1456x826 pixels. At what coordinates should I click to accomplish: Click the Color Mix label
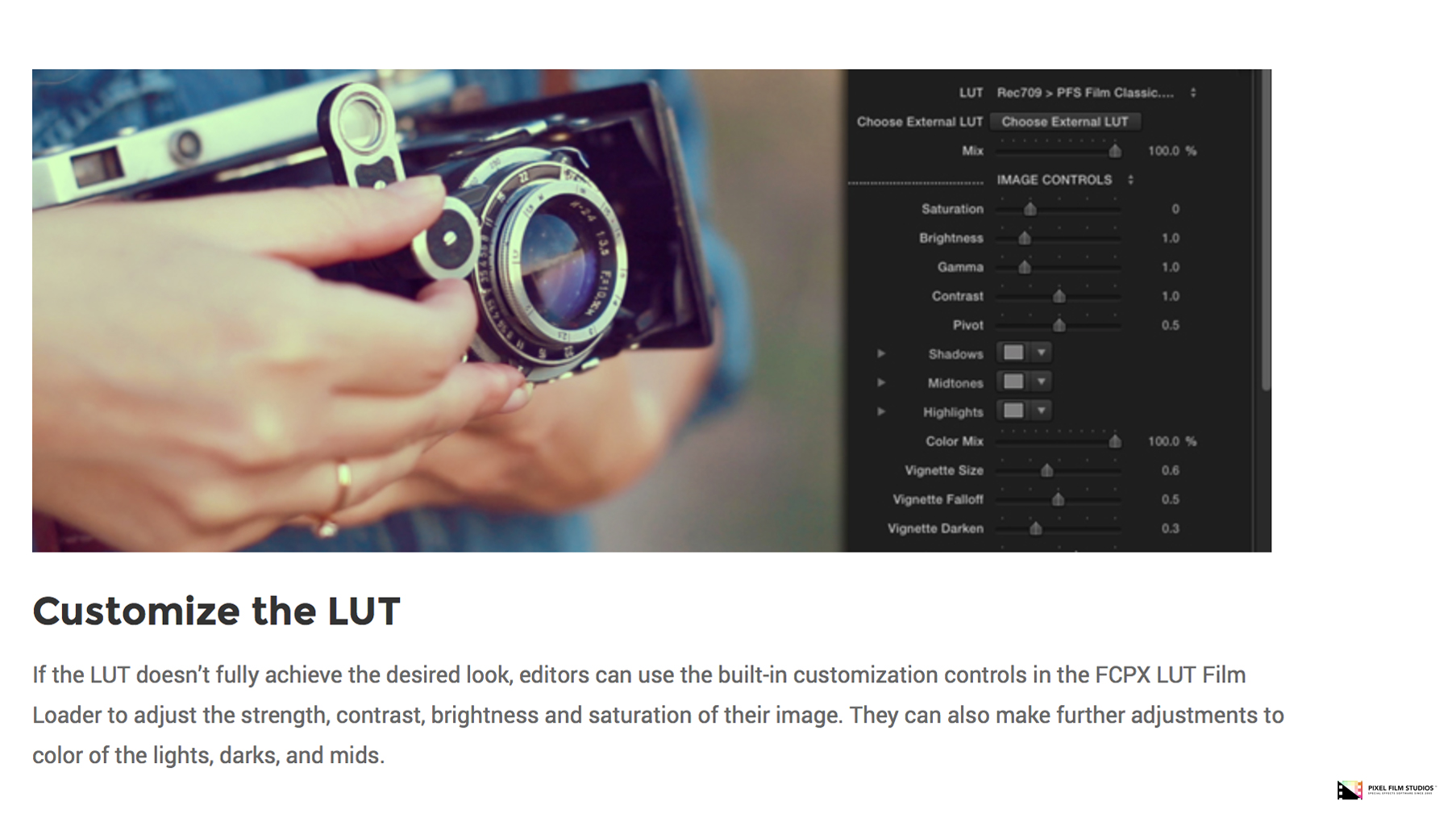click(x=955, y=441)
